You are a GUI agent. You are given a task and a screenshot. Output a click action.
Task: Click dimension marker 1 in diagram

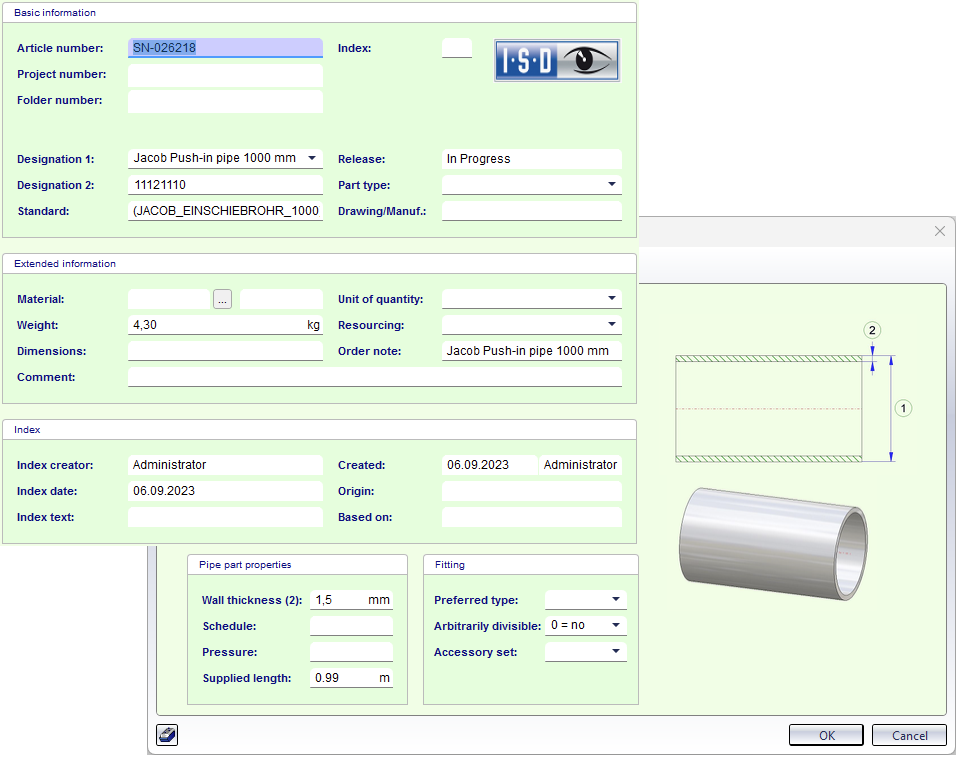coord(903,408)
